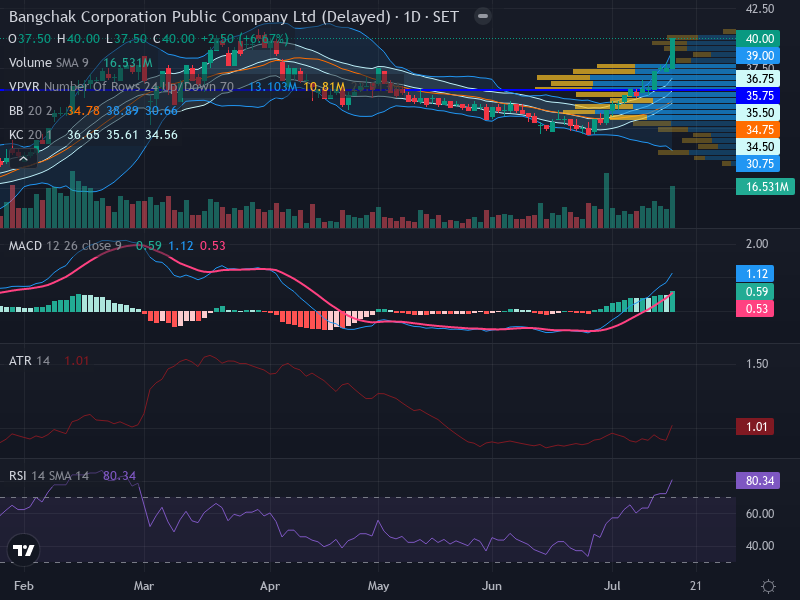The image size is (800, 600).
Task: Click the orange 34.75 price label
Action: tap(758, 130)
